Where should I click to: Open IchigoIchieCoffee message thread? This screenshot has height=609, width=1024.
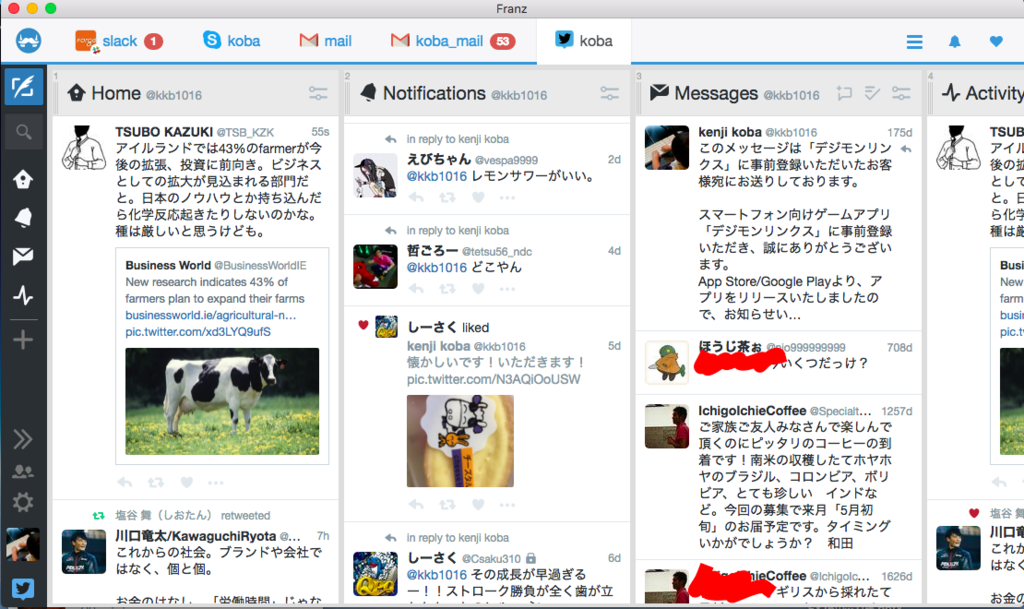click(x=778, y=476)
